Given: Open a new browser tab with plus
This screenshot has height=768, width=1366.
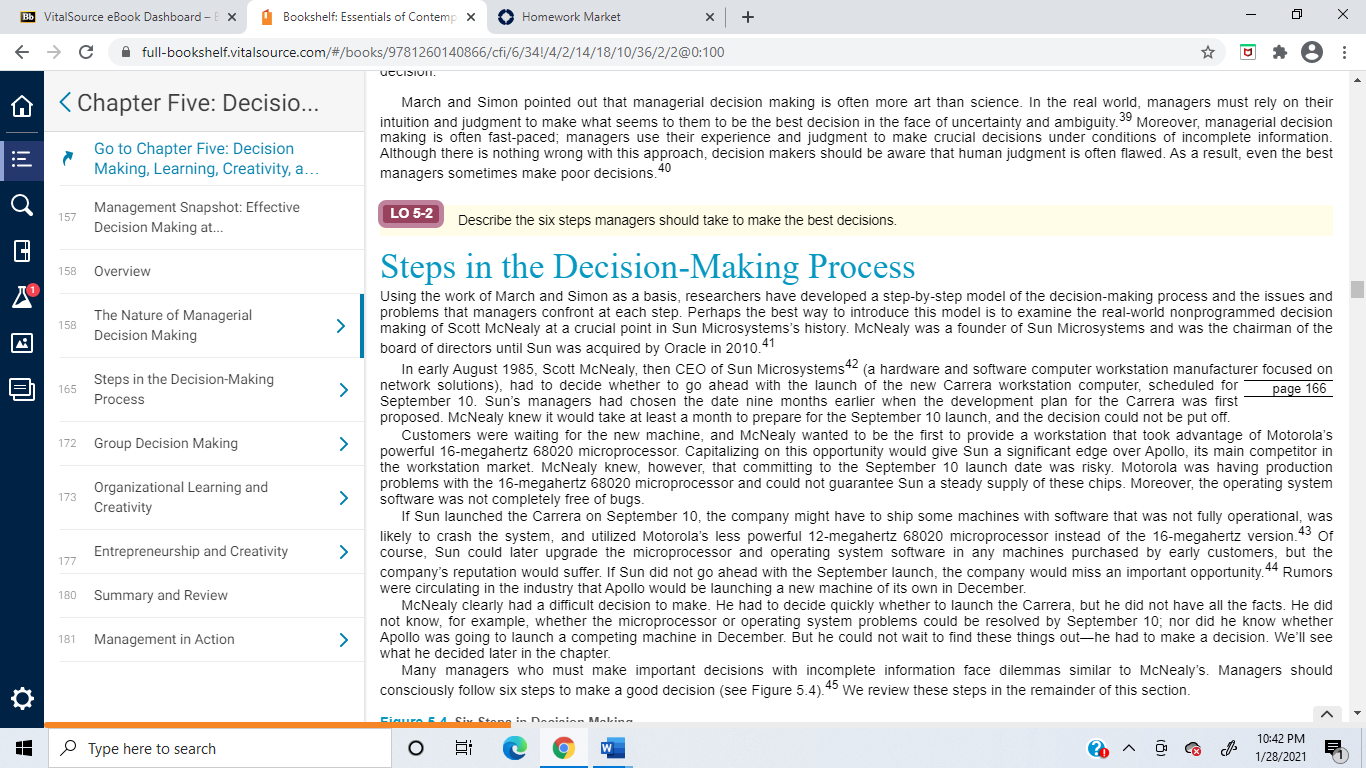Looking at the screenshot, I should click(748, 17).
